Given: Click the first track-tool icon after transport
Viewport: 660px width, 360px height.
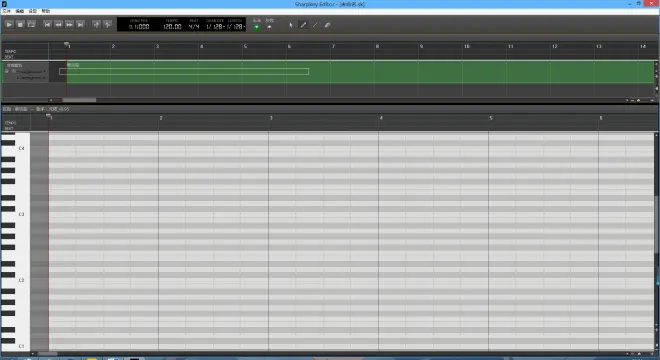Looking at the screenshot, I should (96, 24).
